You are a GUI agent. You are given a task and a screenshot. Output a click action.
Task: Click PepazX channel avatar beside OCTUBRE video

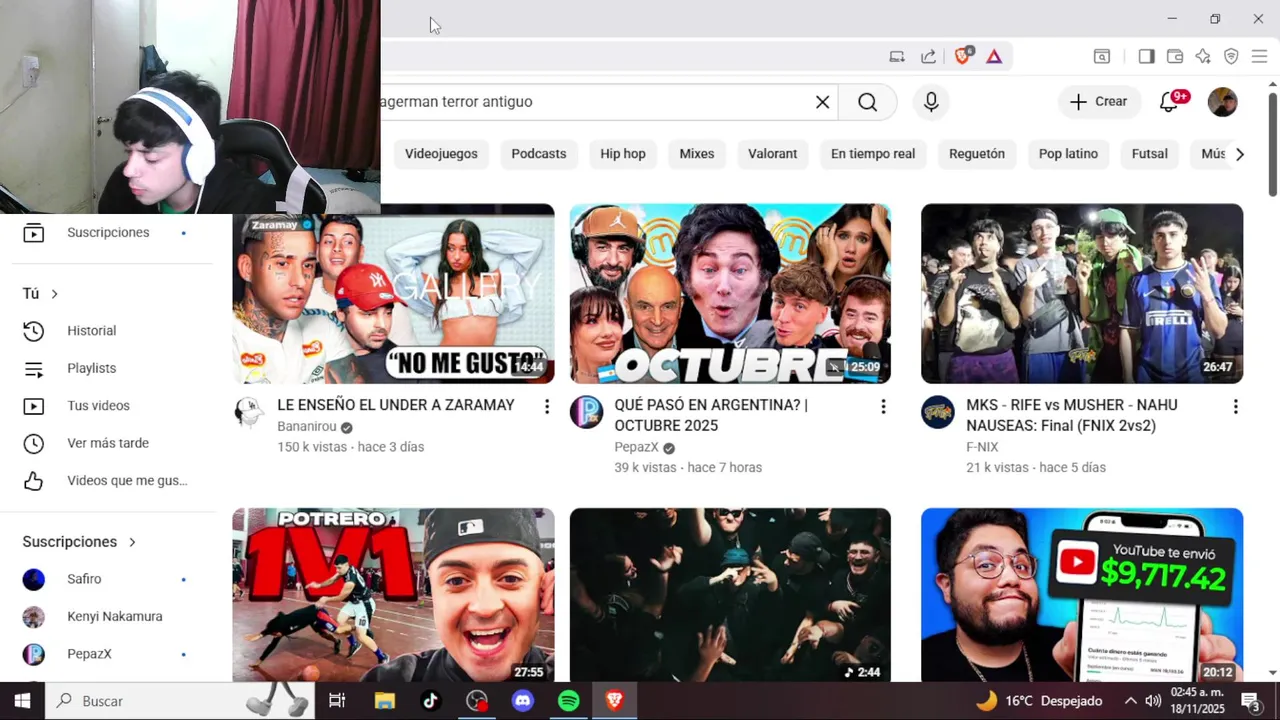[x=587, y=412]
